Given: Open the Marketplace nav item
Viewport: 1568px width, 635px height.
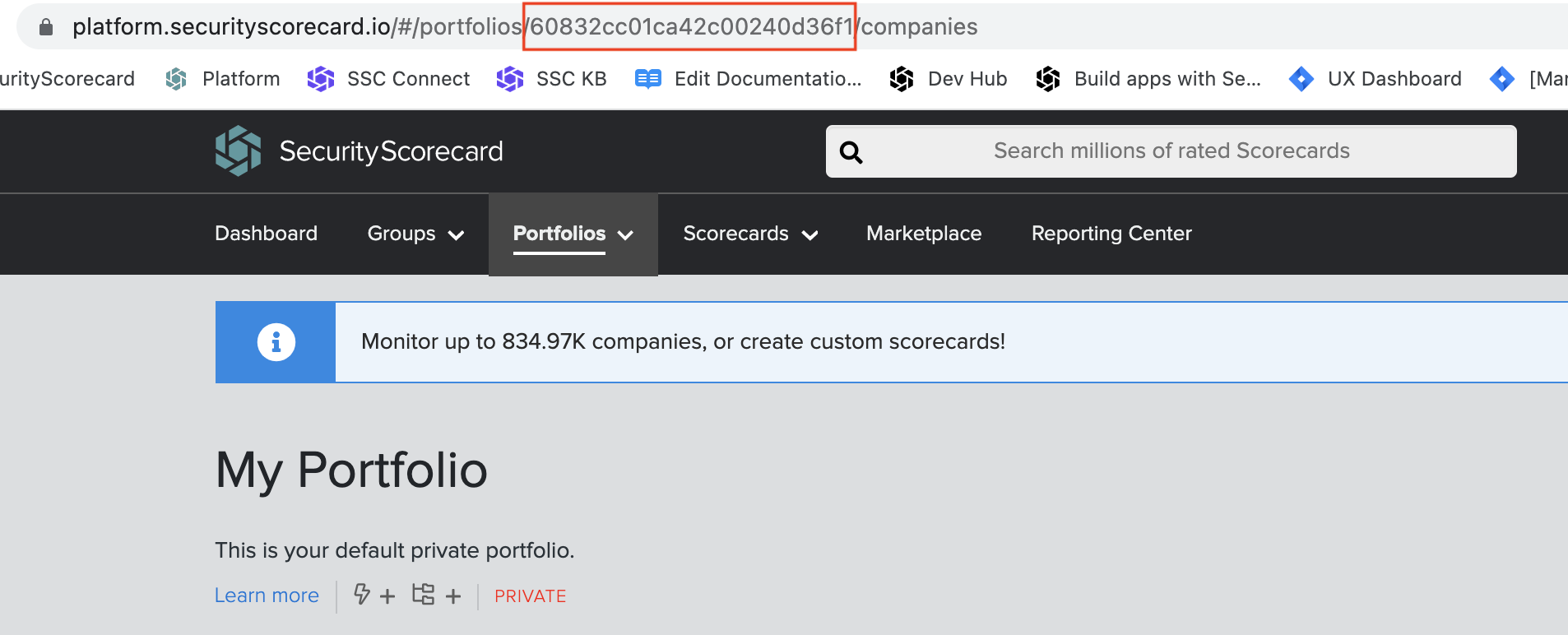Looking at the screenshot, I should click(x=924, y=234).
